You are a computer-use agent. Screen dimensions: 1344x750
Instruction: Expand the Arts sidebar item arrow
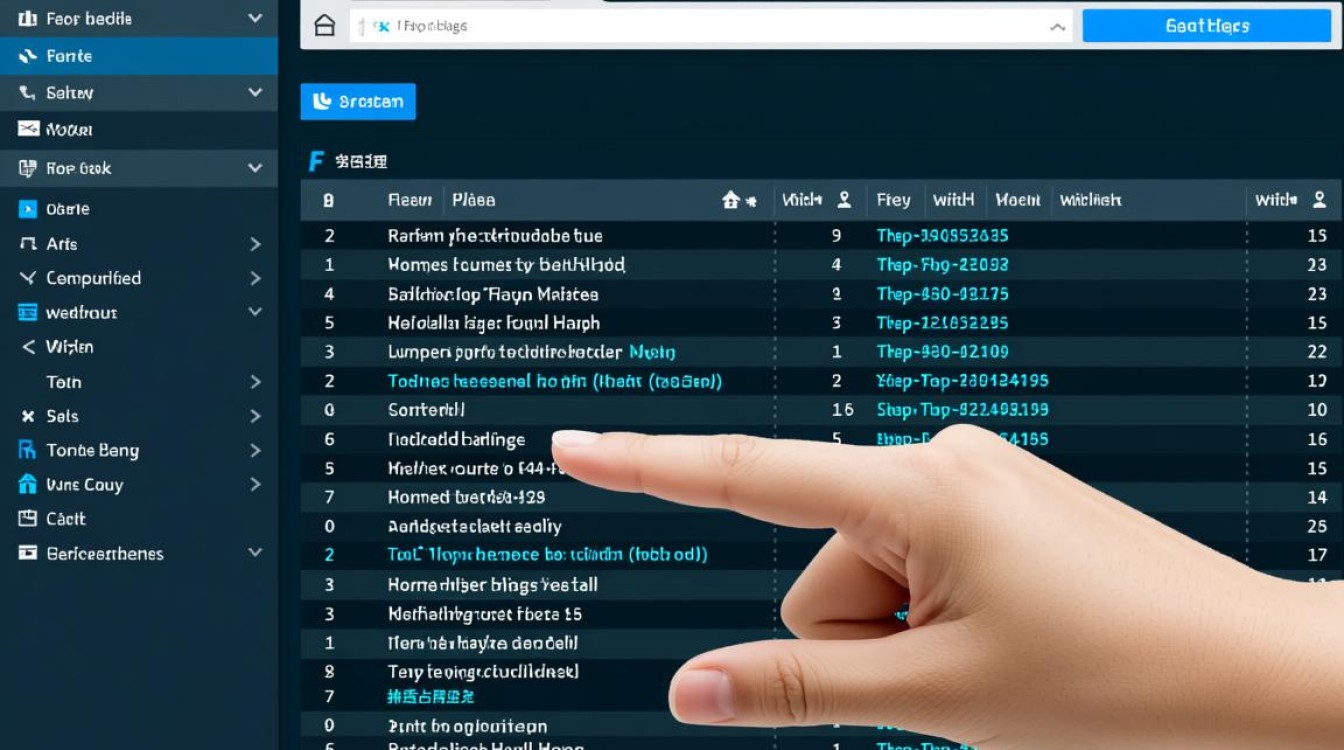coord(255,243)
